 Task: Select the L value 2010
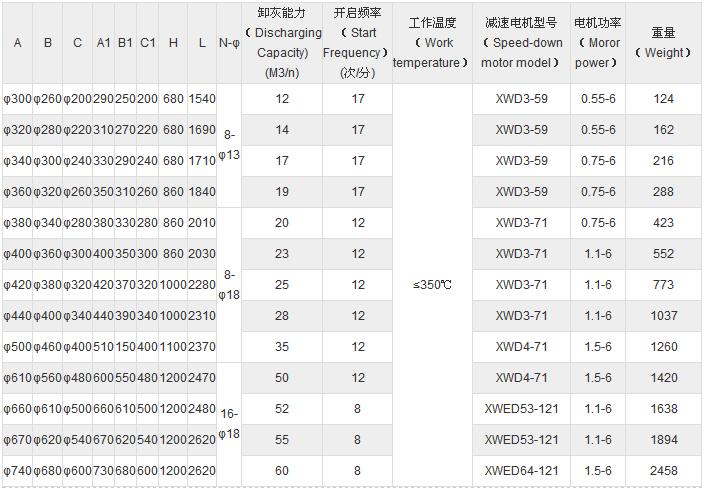(x=202, y=223)
